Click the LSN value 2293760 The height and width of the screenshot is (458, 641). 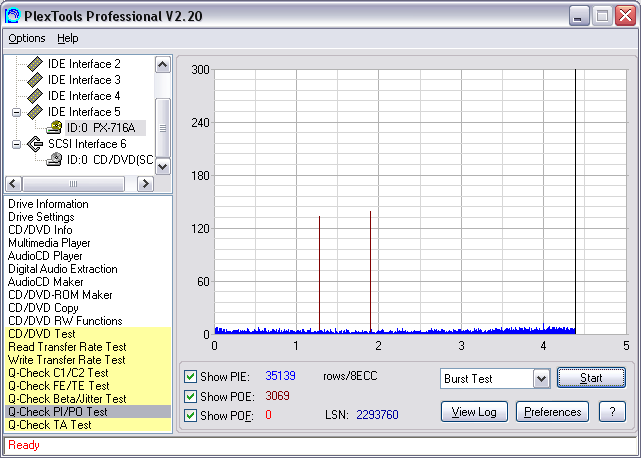[x=377, y=415]
